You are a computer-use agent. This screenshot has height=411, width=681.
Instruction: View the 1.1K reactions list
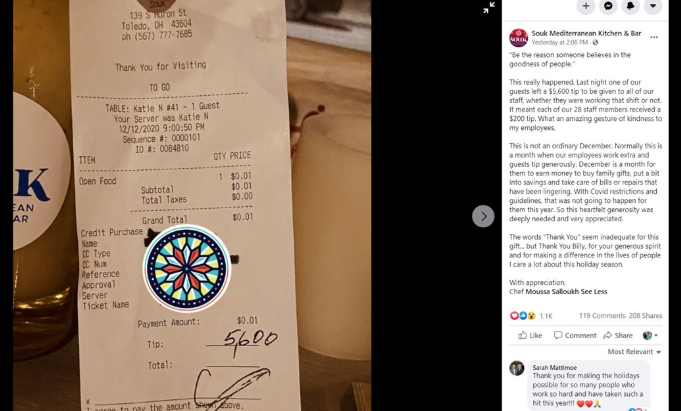(x=531, y=316)
